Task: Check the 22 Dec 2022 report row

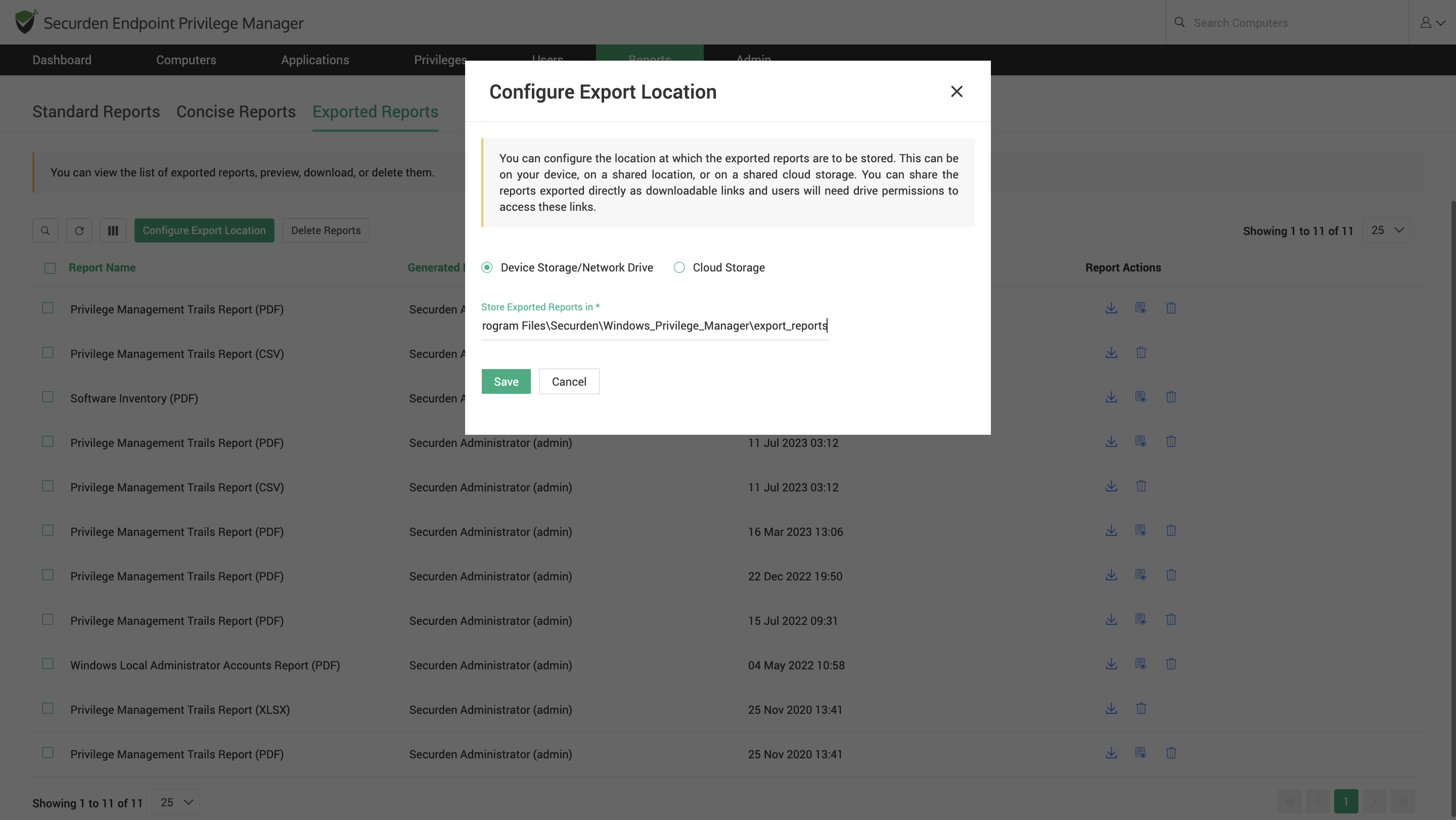Action: tap(48, 575)
